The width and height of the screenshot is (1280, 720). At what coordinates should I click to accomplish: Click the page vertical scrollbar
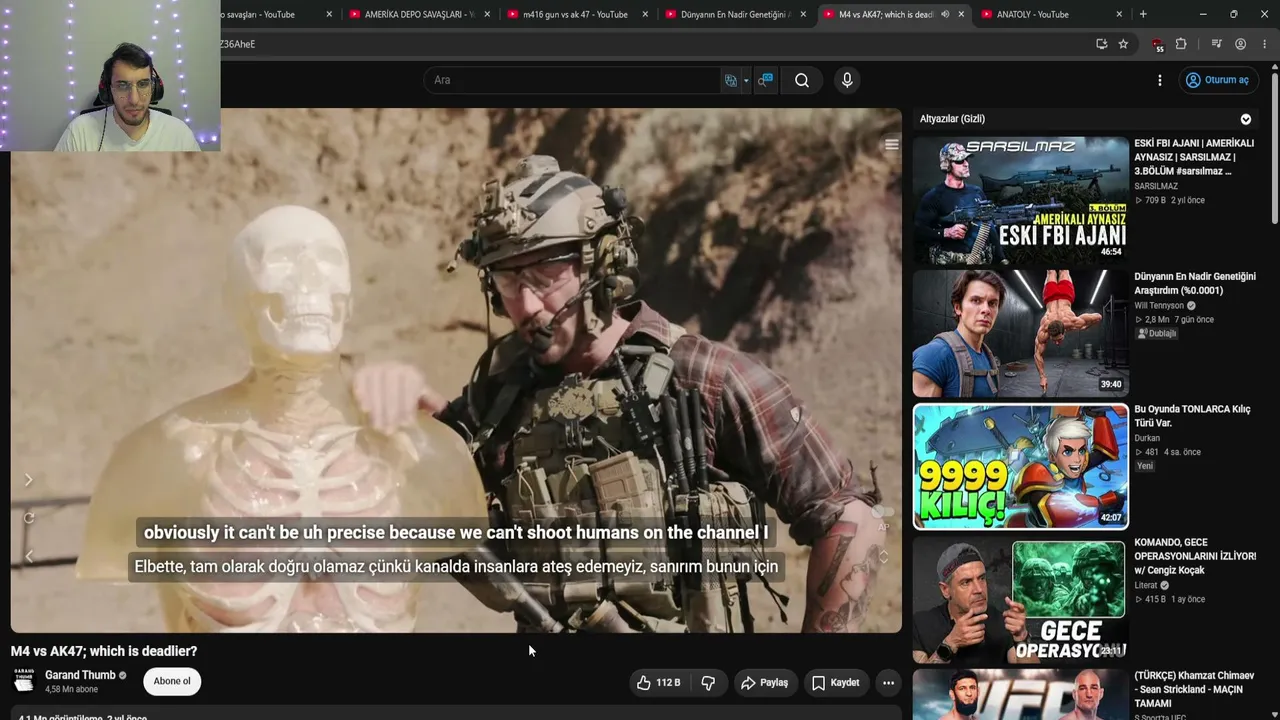pyautogui.click(x=1275, y=150)
